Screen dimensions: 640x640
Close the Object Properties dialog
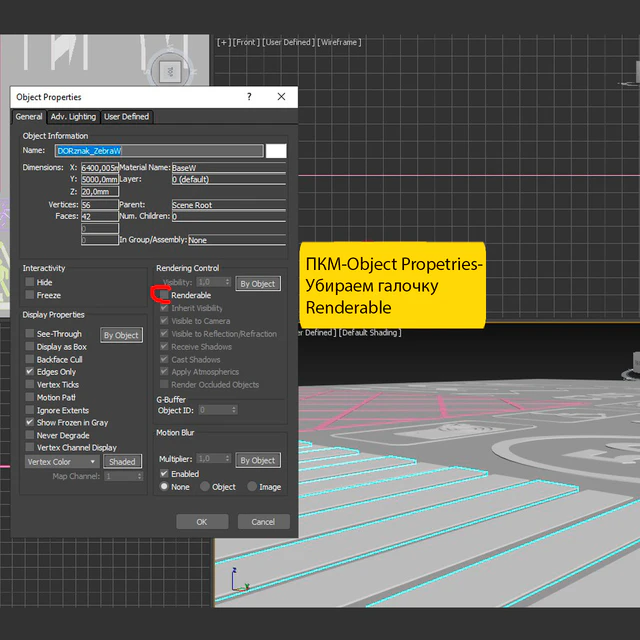tap(281, 97)
